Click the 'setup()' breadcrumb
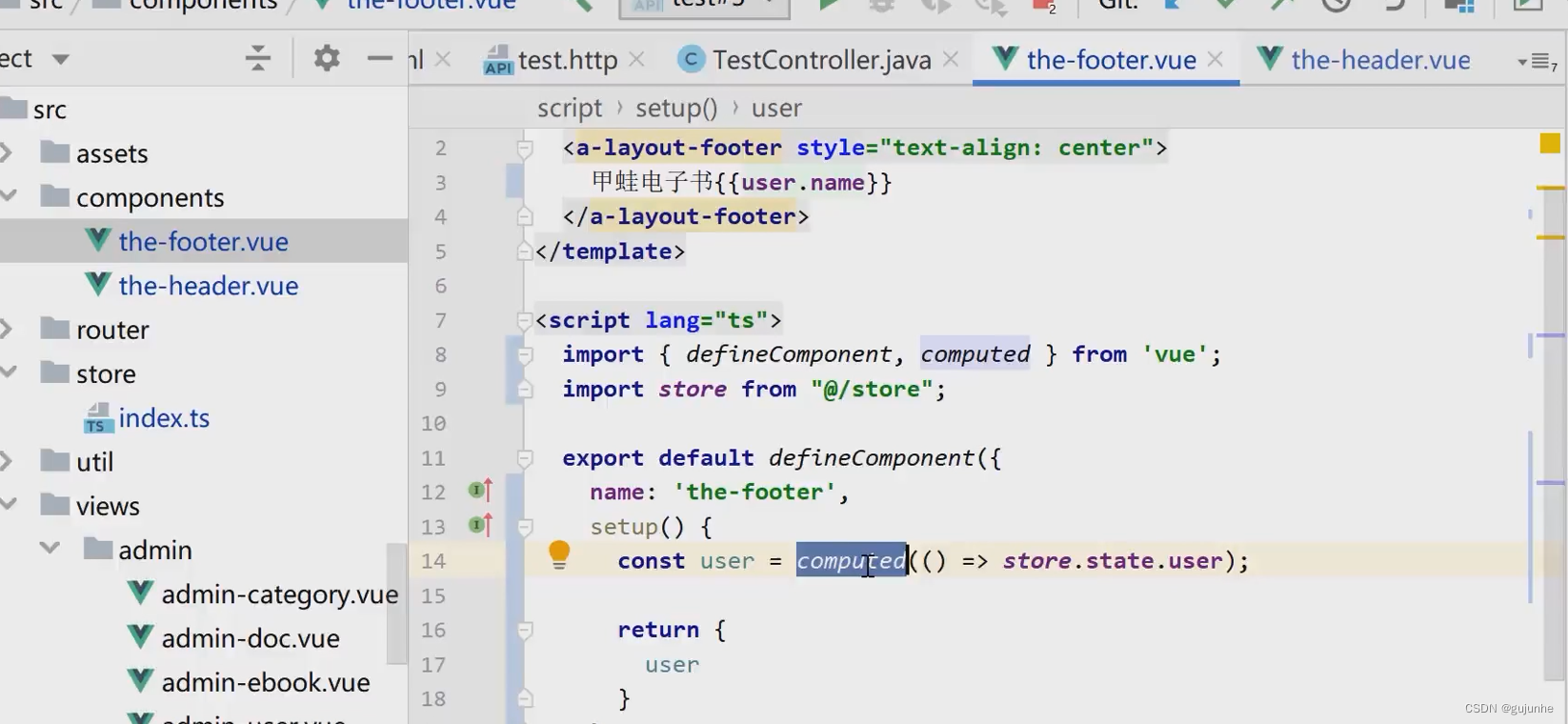Image resolution: width=1568 pixels, height=724 pixels. 676,108
